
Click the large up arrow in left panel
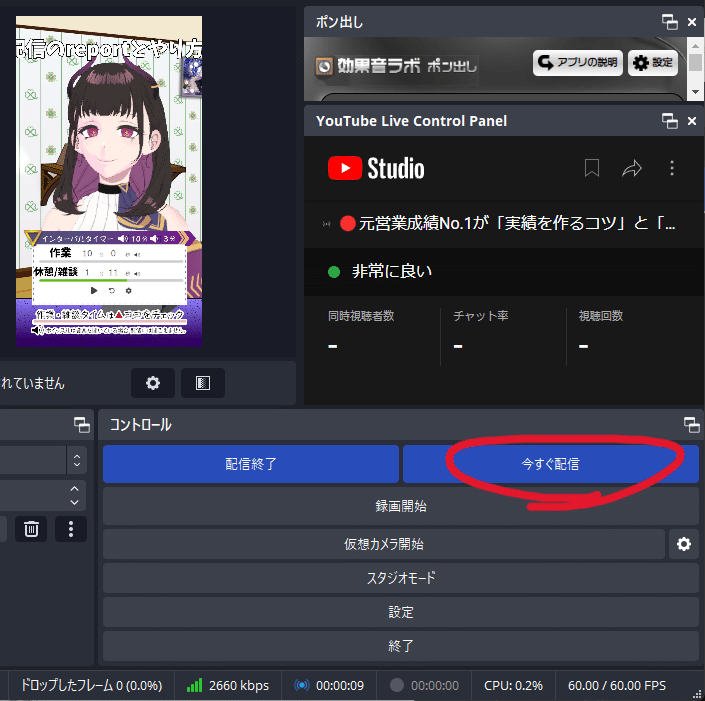pyautogui.click(x=75, y=488)
